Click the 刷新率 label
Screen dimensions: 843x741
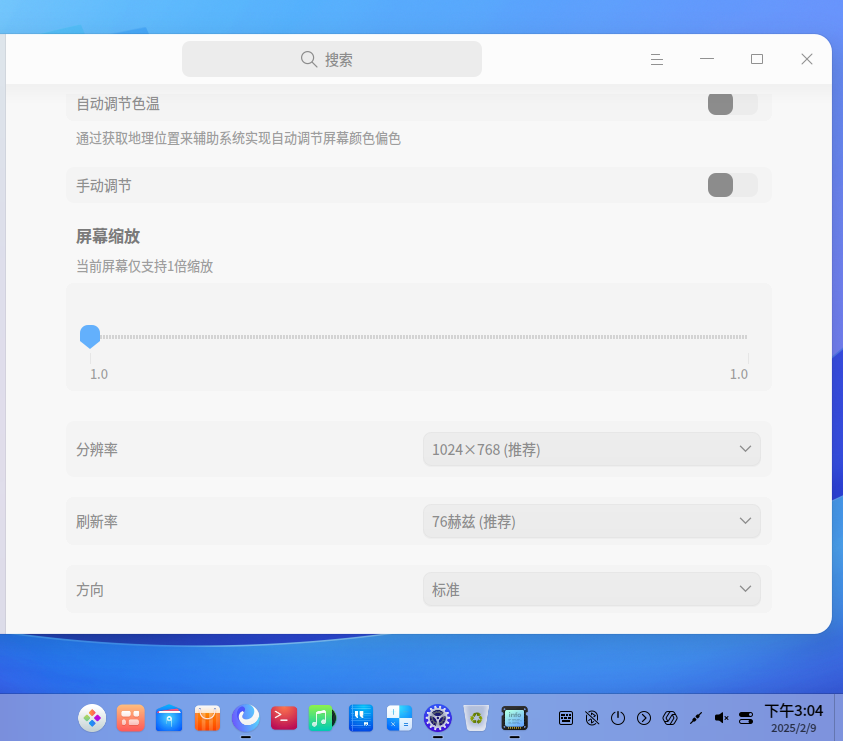(x=97, y=522)
